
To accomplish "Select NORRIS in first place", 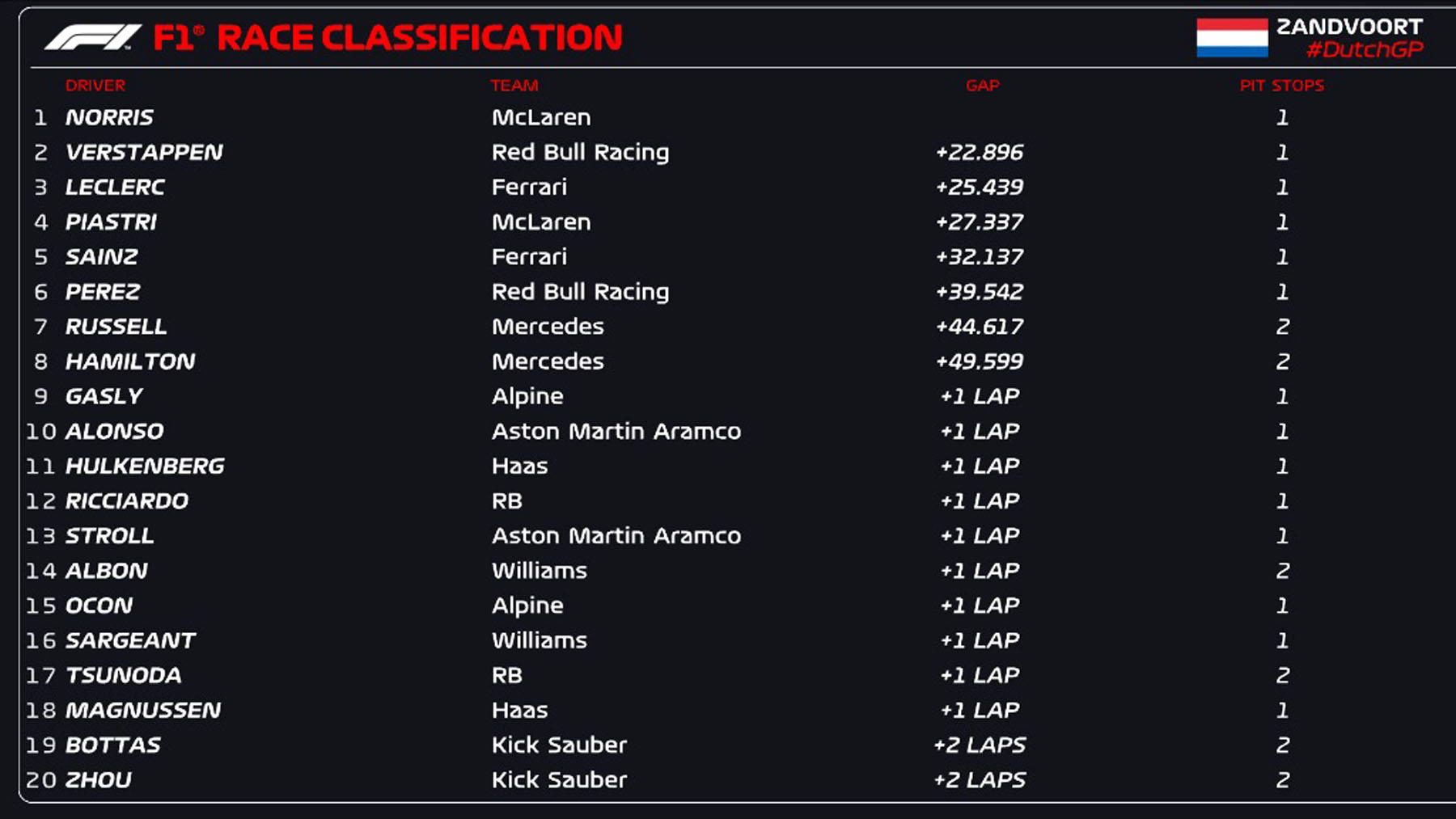I will click(x=109, y=118).
